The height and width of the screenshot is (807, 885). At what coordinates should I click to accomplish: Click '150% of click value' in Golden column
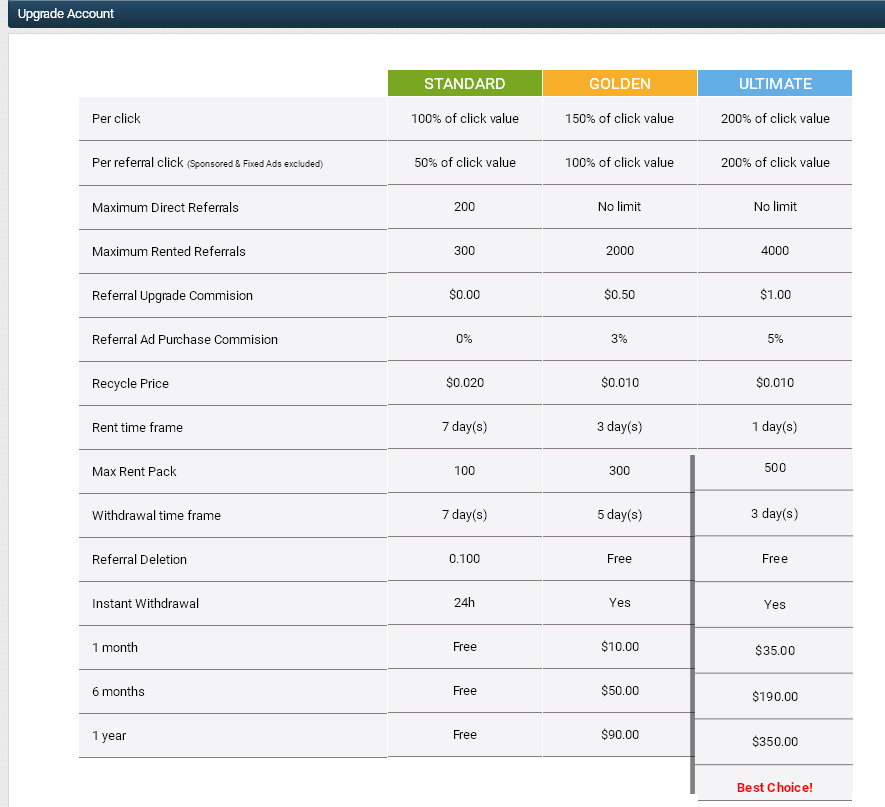[619, 119]
